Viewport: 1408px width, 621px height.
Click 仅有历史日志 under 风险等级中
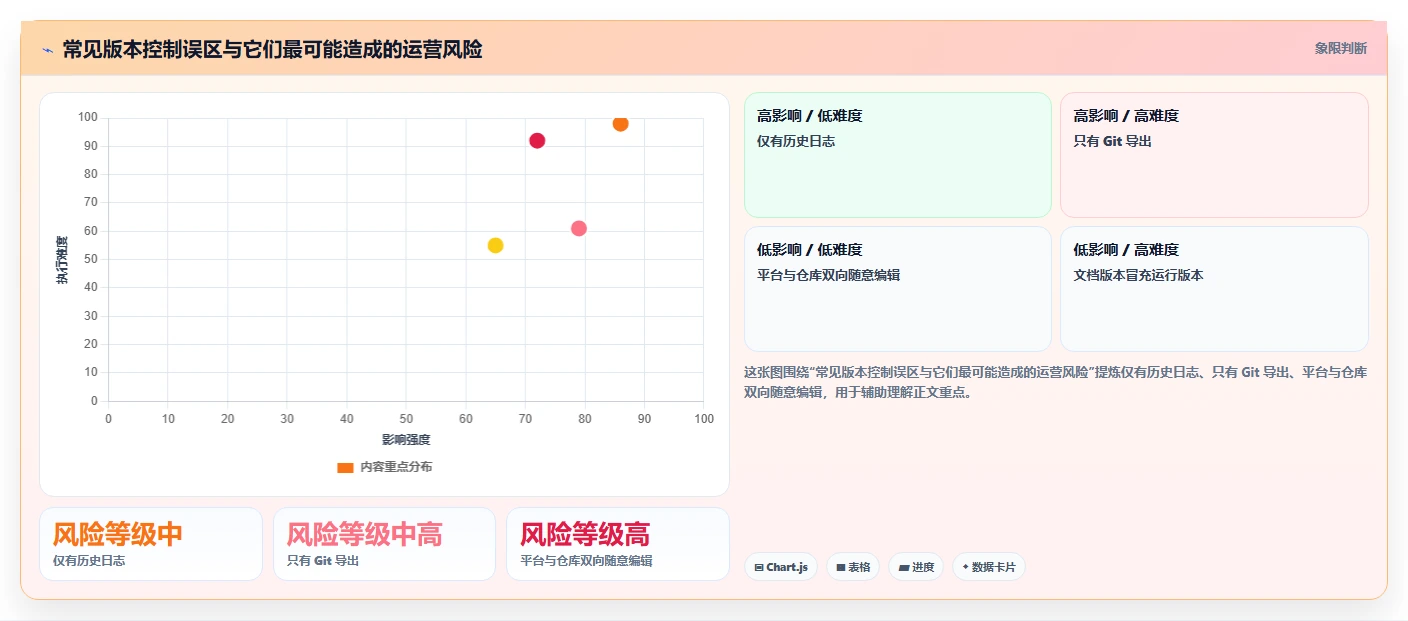[89, 561]
